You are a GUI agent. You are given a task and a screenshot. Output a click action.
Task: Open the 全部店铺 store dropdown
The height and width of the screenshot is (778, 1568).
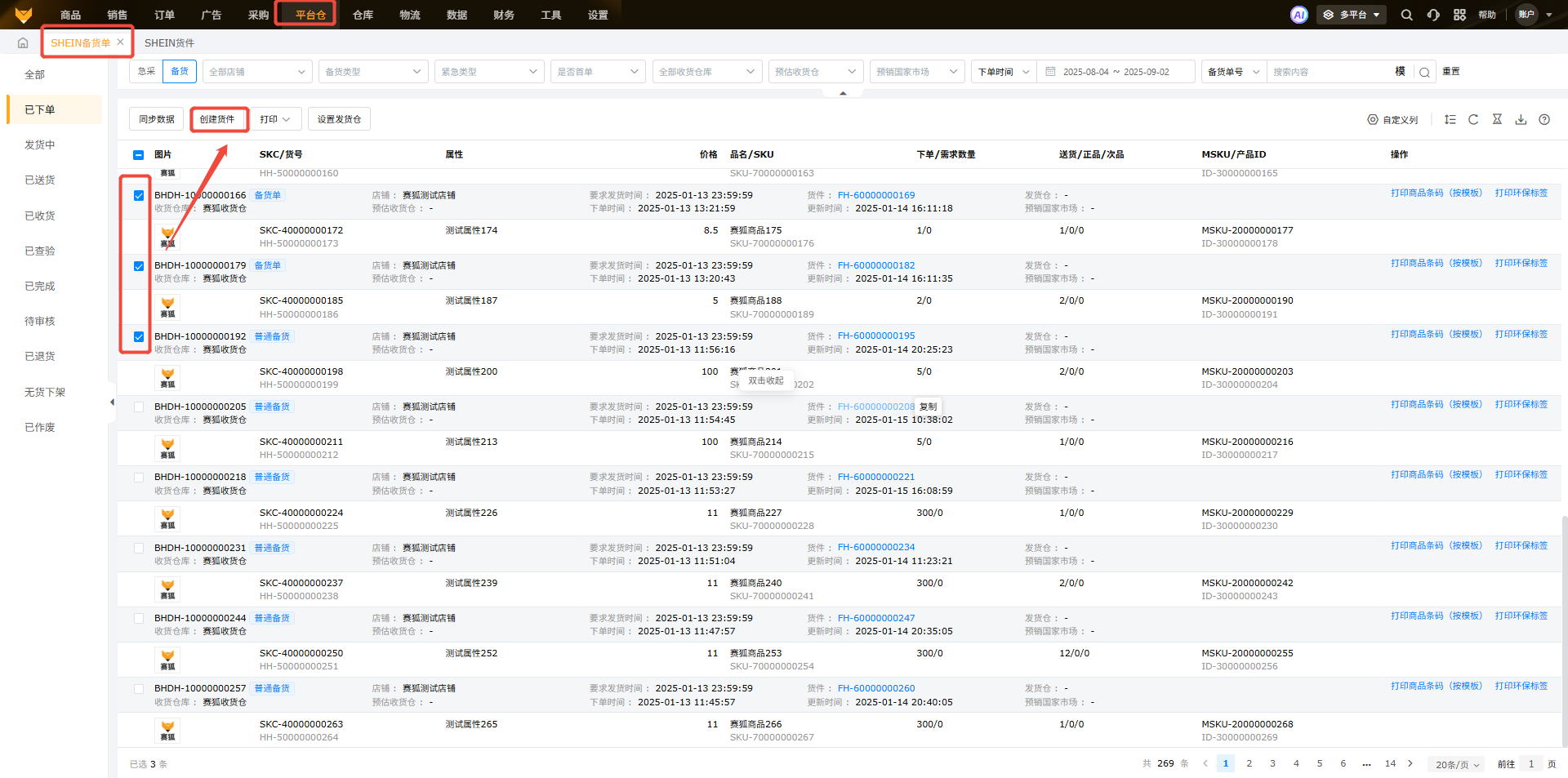pos(257,72)
